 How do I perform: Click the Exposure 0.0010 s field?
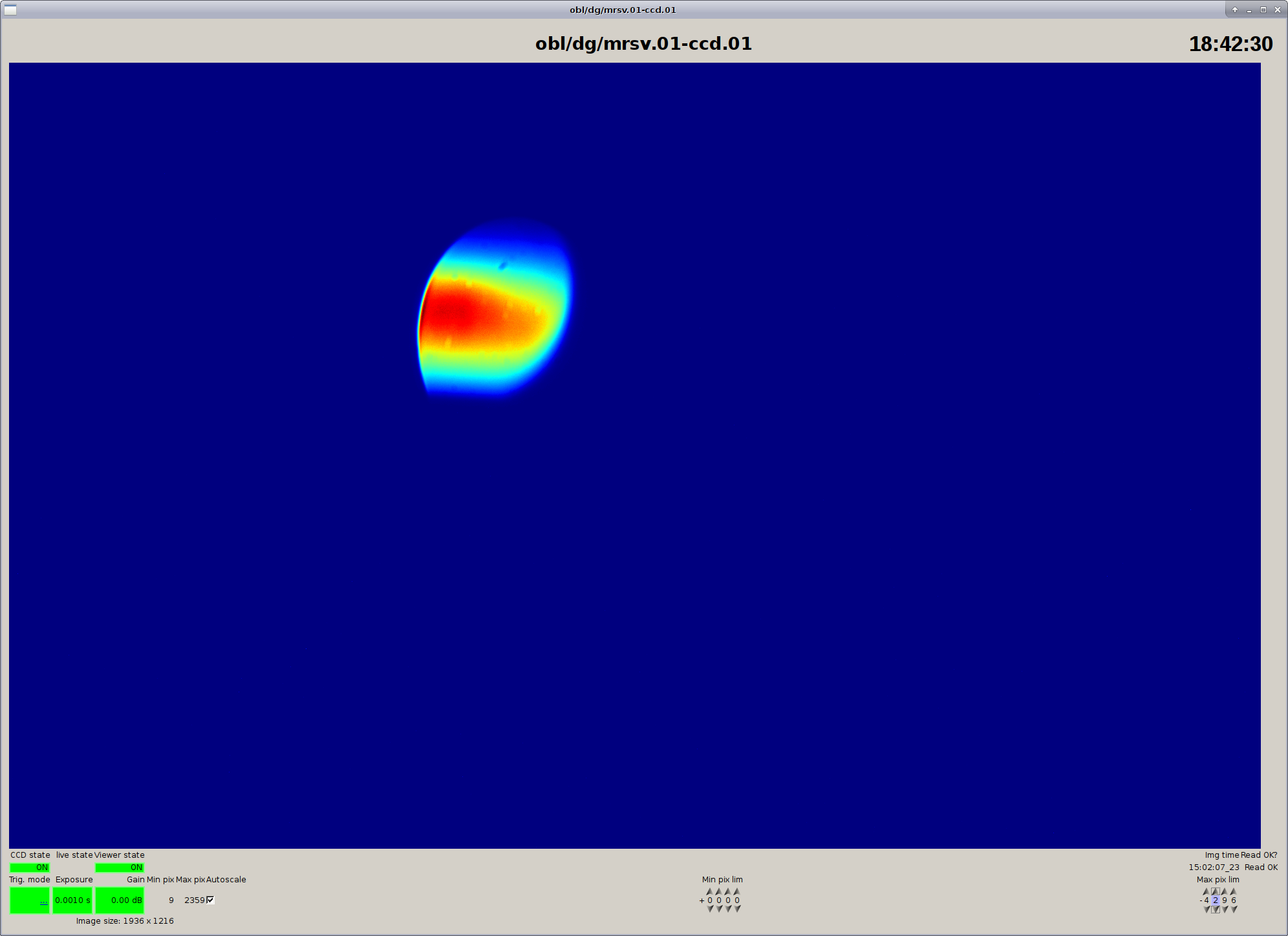pos(72,900)
